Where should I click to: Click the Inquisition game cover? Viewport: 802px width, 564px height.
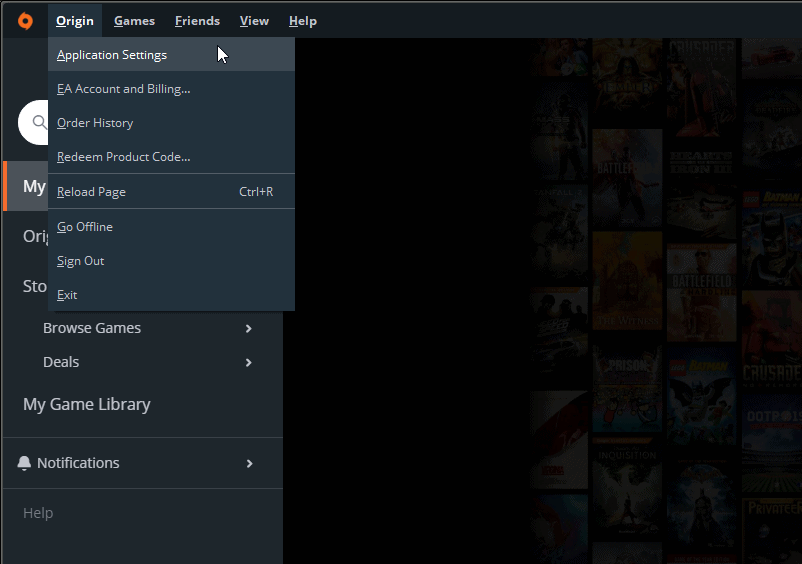(x=627, y=487)
